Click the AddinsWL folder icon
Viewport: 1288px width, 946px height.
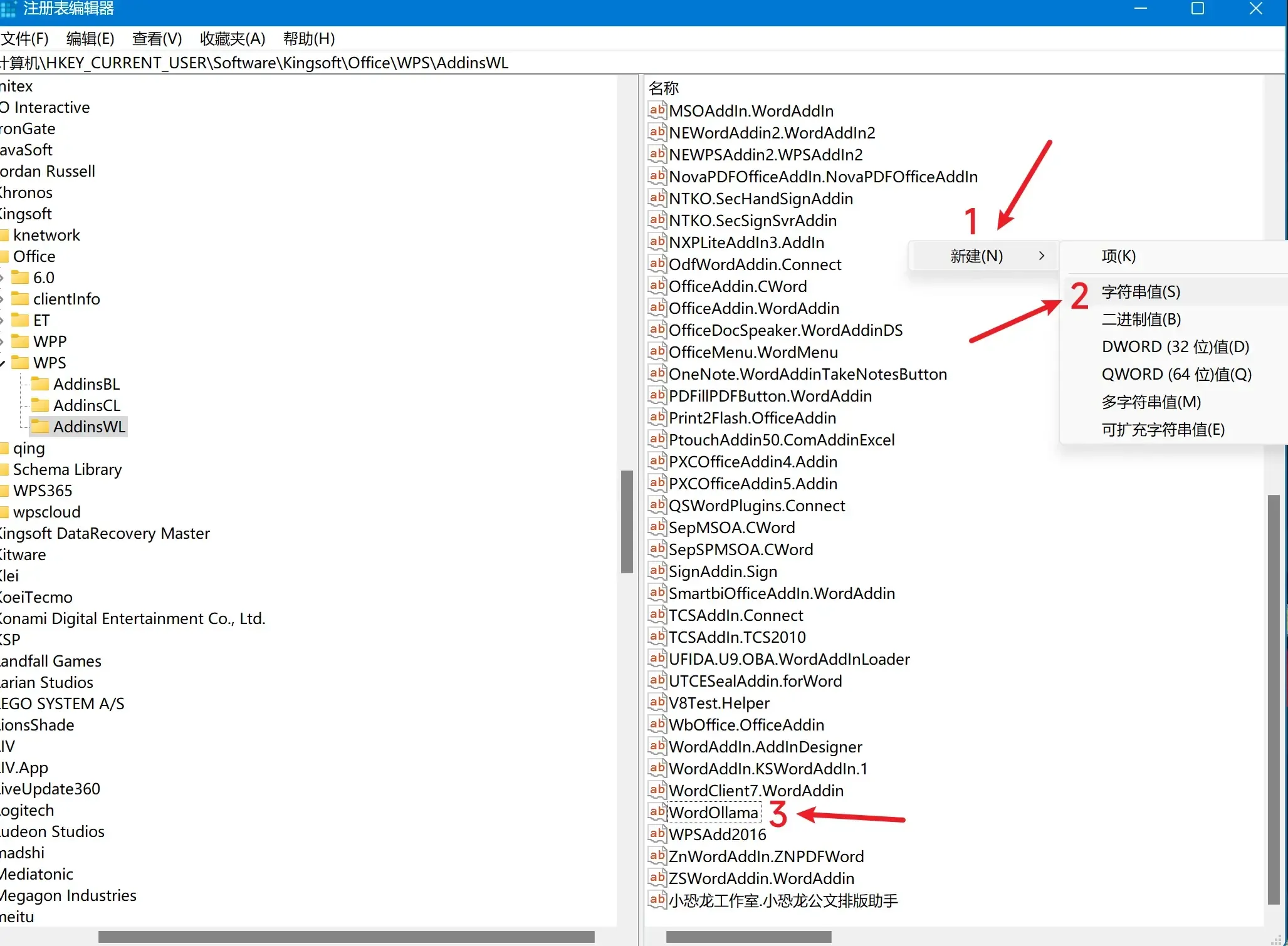pyautogui.click(x=40, y=426)
